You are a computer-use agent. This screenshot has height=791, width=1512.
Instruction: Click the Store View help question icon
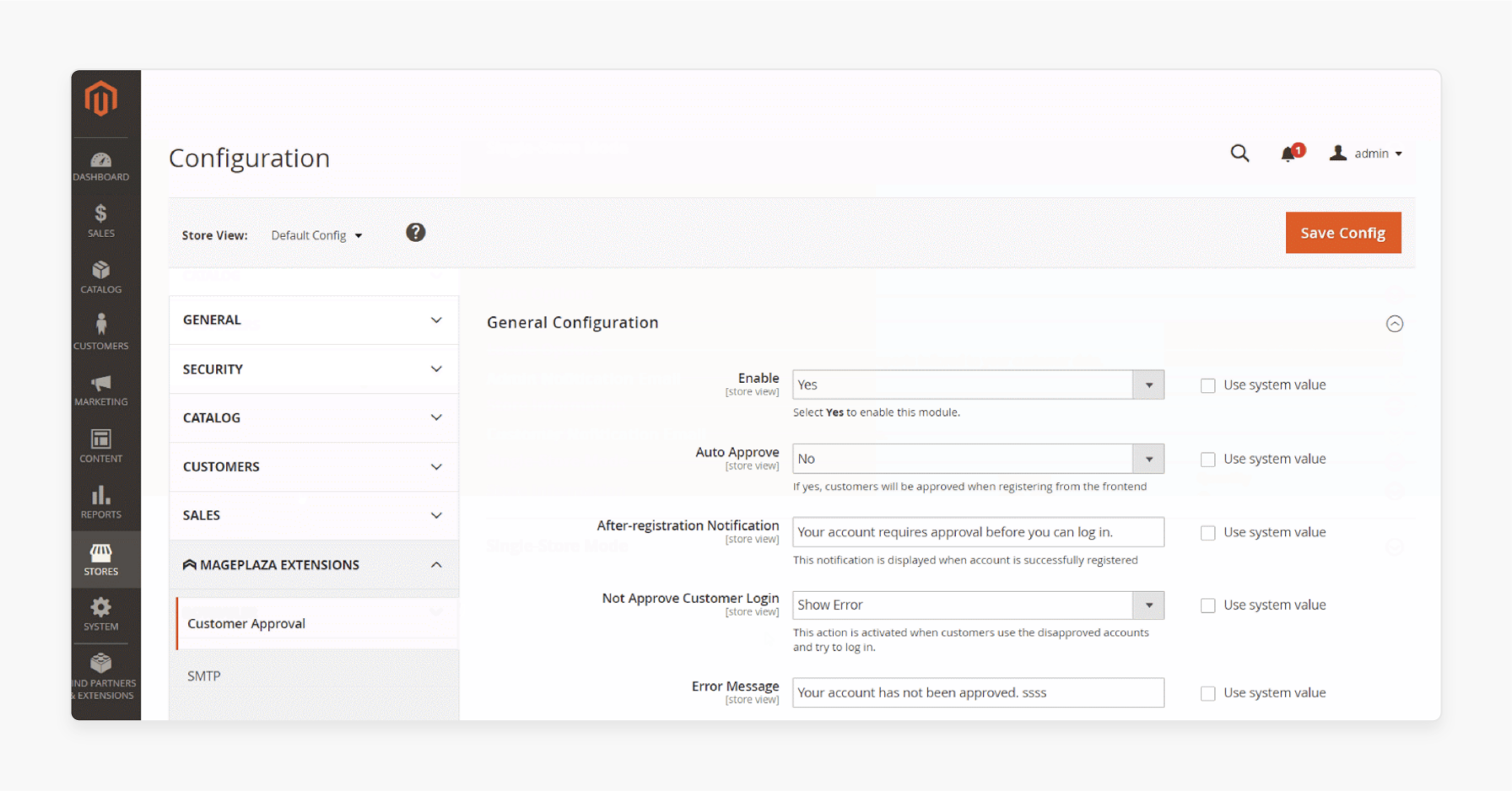click(x=415, y=233)
